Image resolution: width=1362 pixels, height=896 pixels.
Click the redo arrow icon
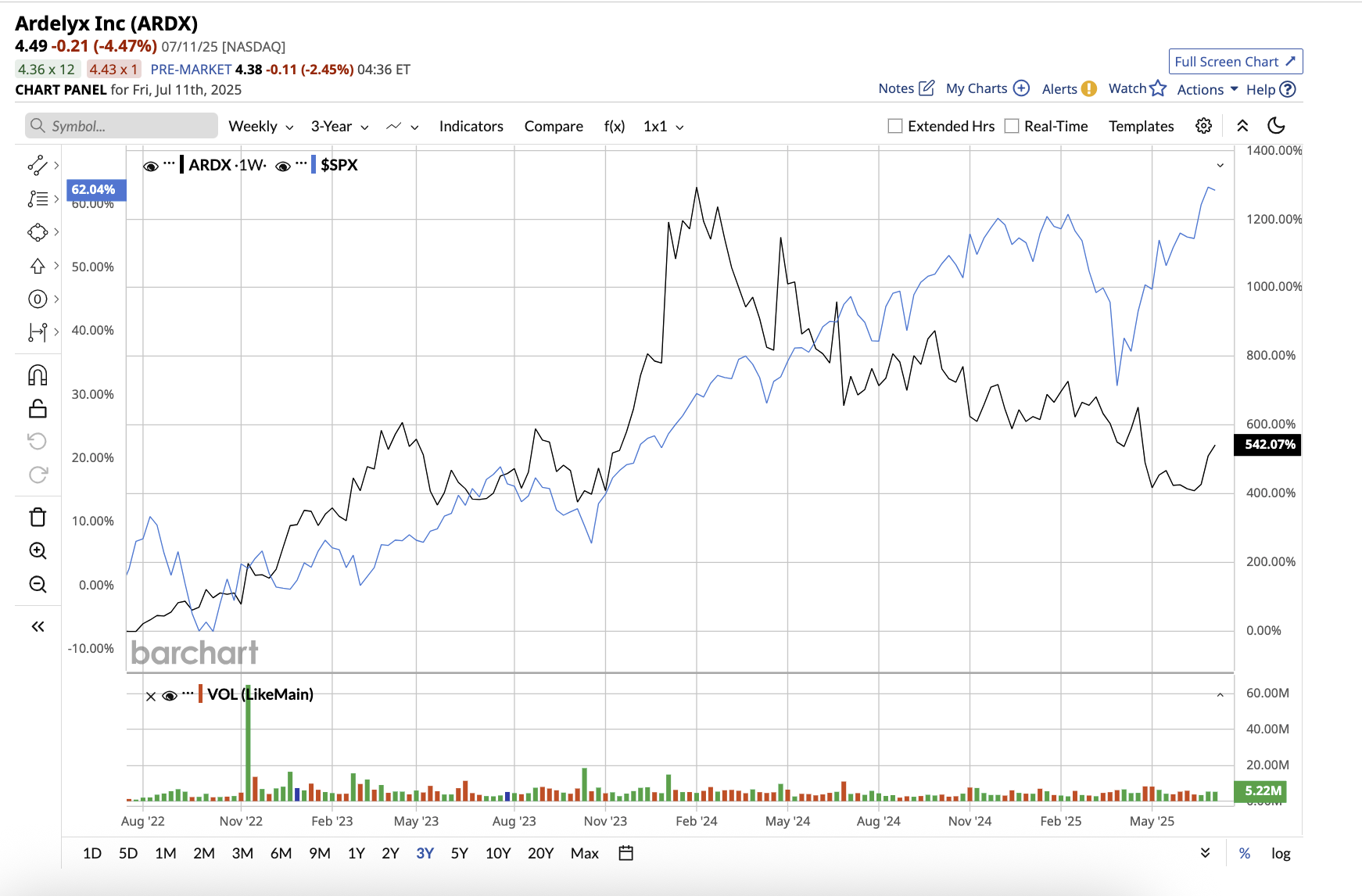(38, 475)
